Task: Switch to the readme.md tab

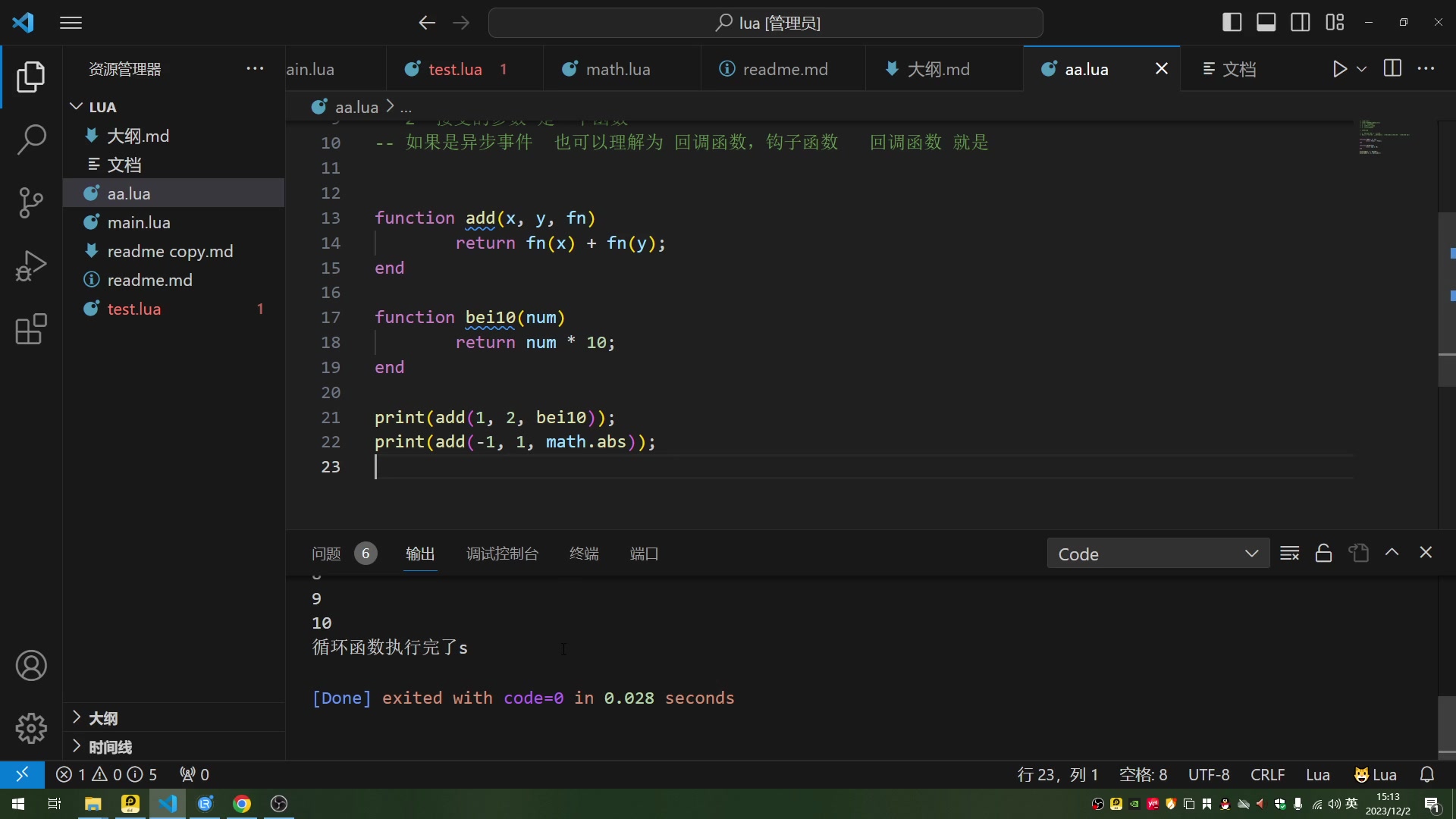Action: (783, 69)
